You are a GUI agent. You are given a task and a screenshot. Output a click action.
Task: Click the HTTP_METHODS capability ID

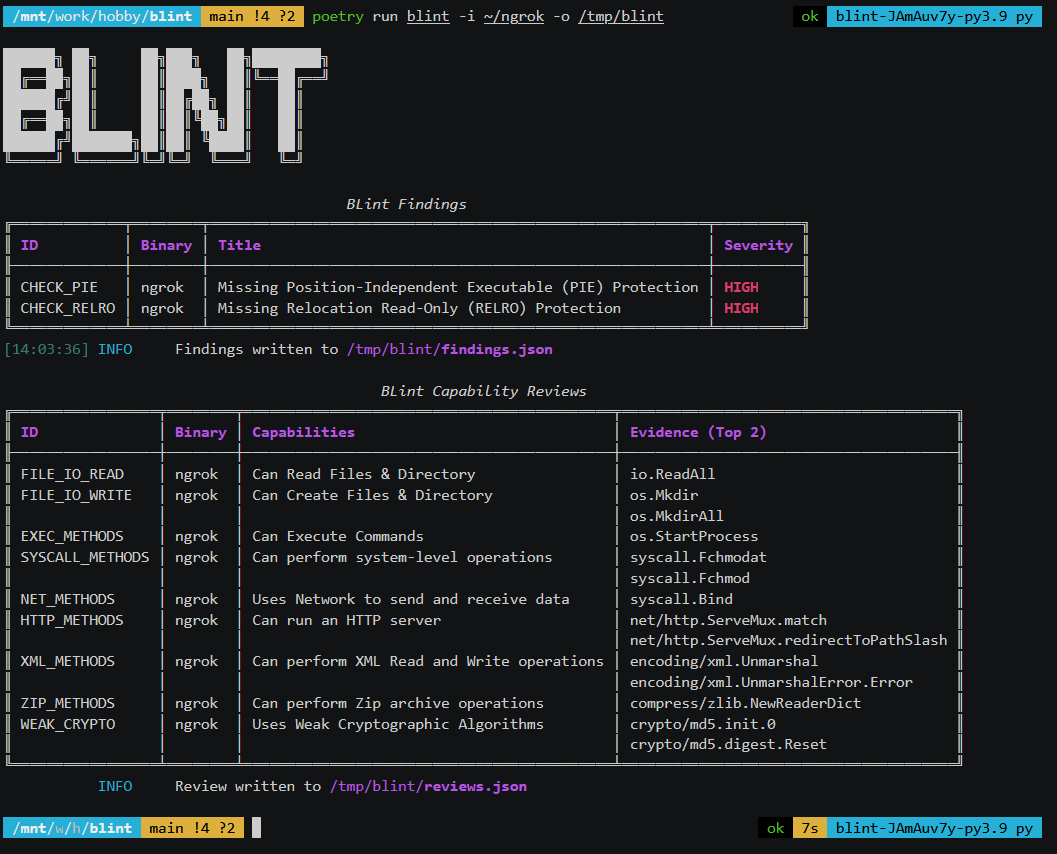(x=72, y=620)
